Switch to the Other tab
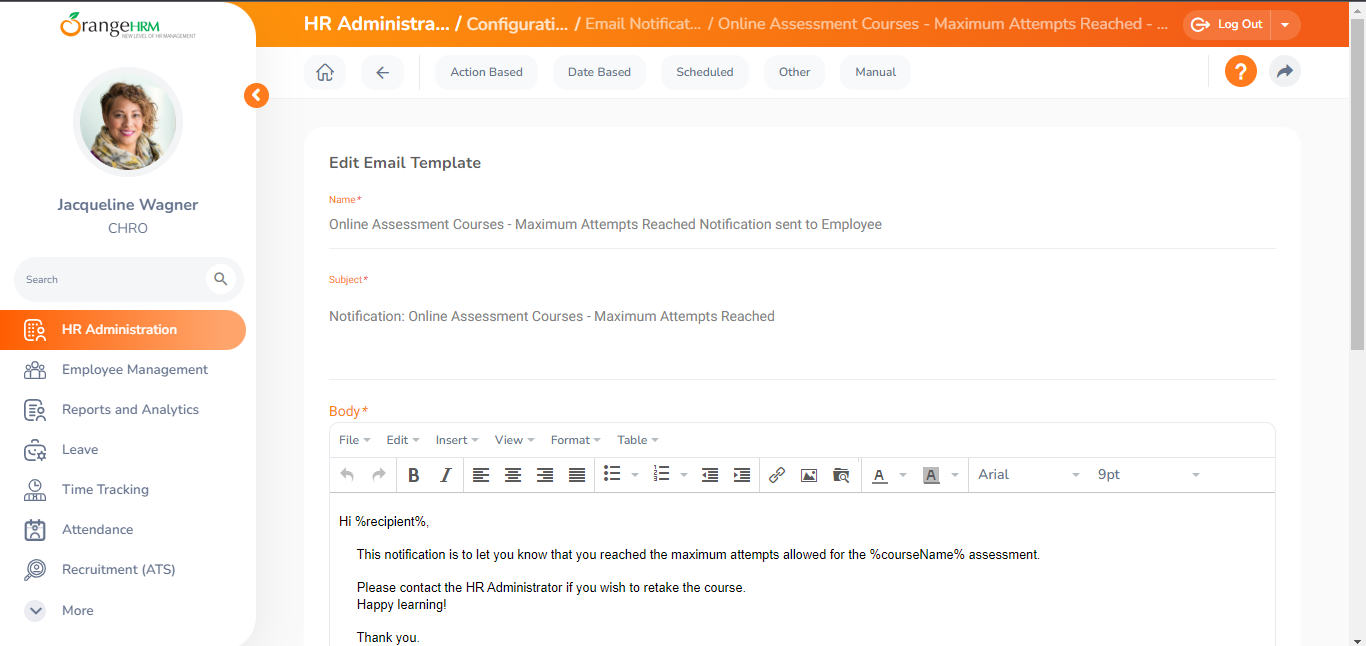 795,72
